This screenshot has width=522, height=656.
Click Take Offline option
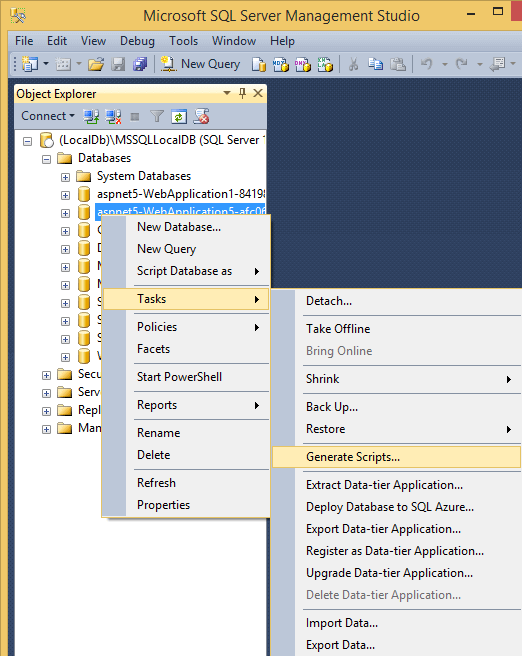(338, 329)
